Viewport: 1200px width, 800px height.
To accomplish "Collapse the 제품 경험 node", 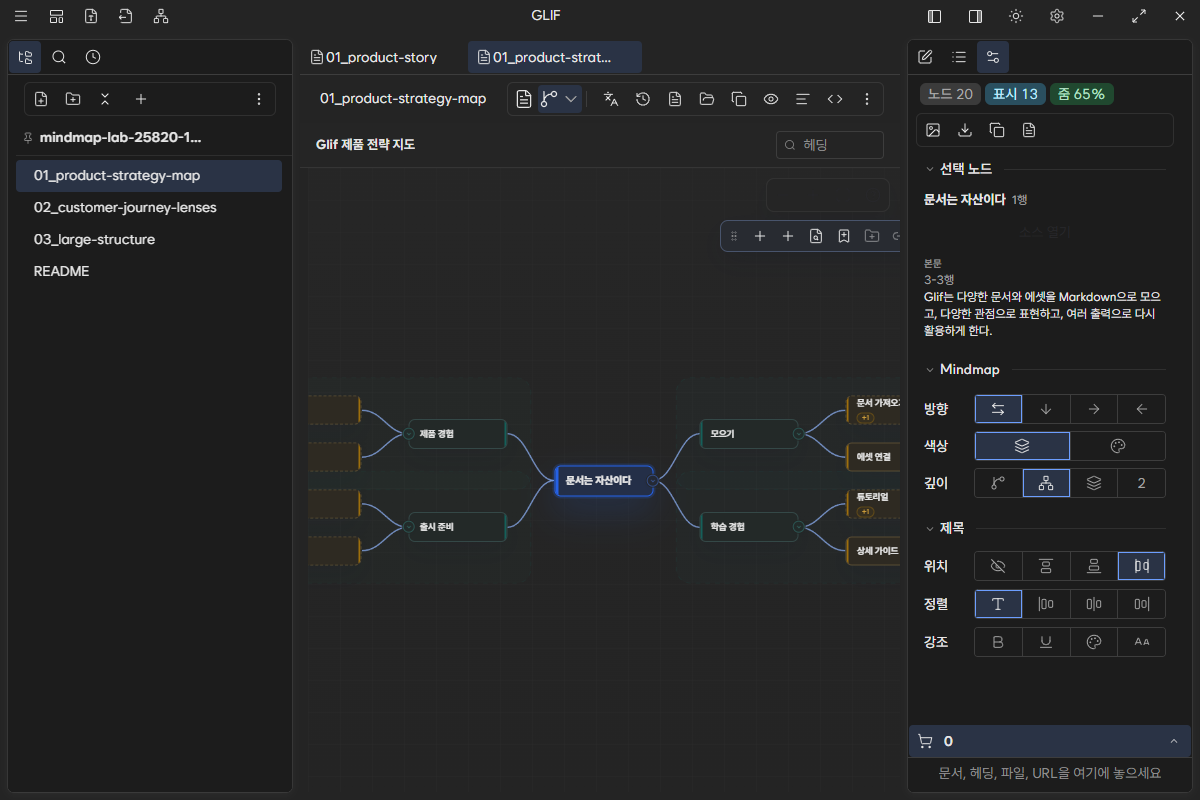I will click(x=409, y=434).
